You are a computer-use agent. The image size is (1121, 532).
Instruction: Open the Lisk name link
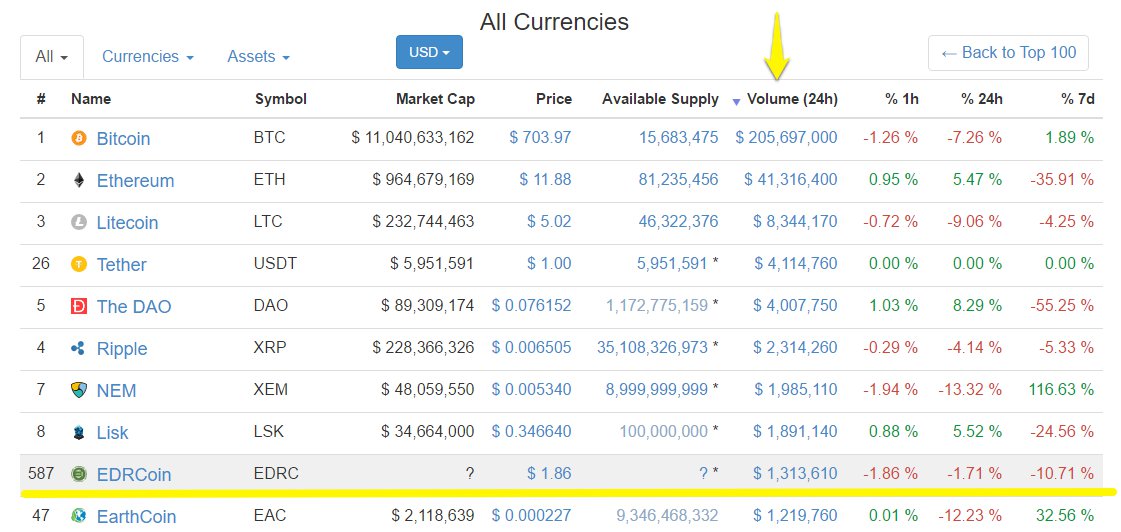[x=112, y=433]
